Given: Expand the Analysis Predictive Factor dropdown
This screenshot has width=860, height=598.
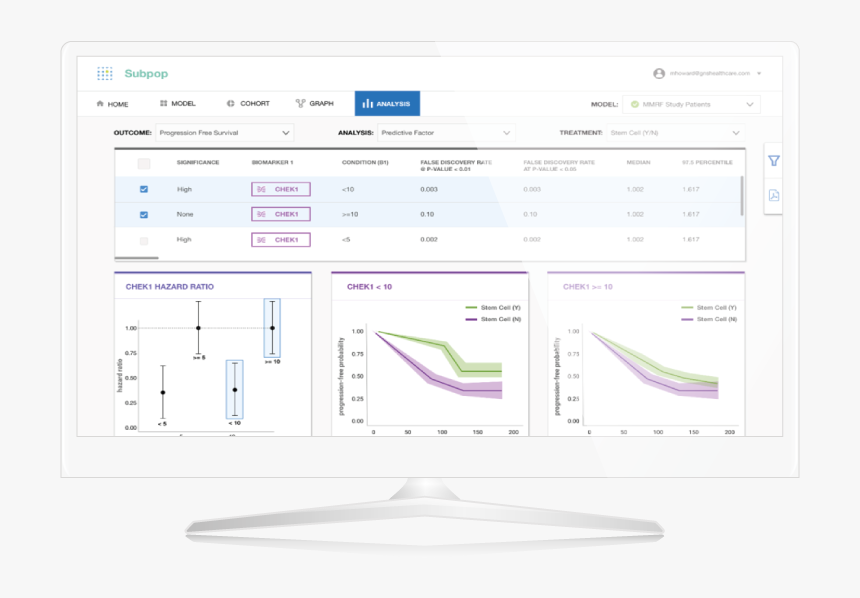Looking at the screenshot, I should [446, 133].
